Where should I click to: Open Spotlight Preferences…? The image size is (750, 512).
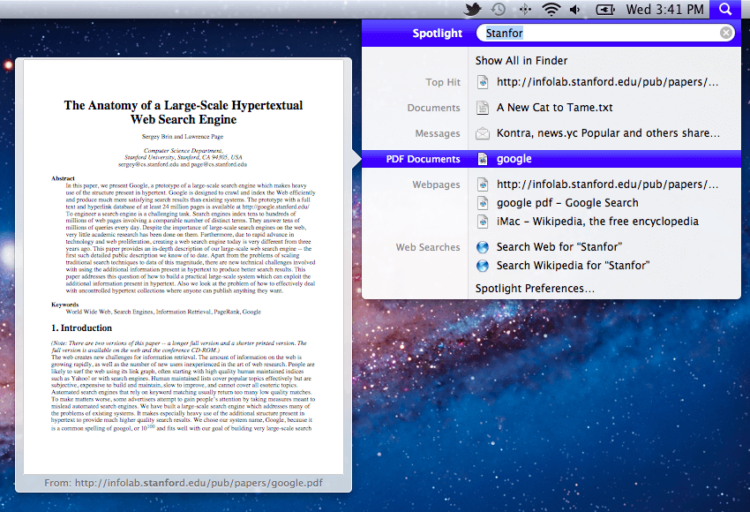(x=535, y=288)
